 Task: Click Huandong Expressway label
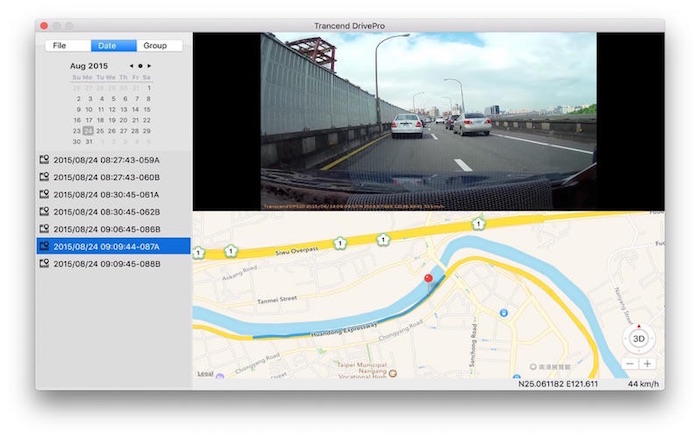[x=344, y=330]
